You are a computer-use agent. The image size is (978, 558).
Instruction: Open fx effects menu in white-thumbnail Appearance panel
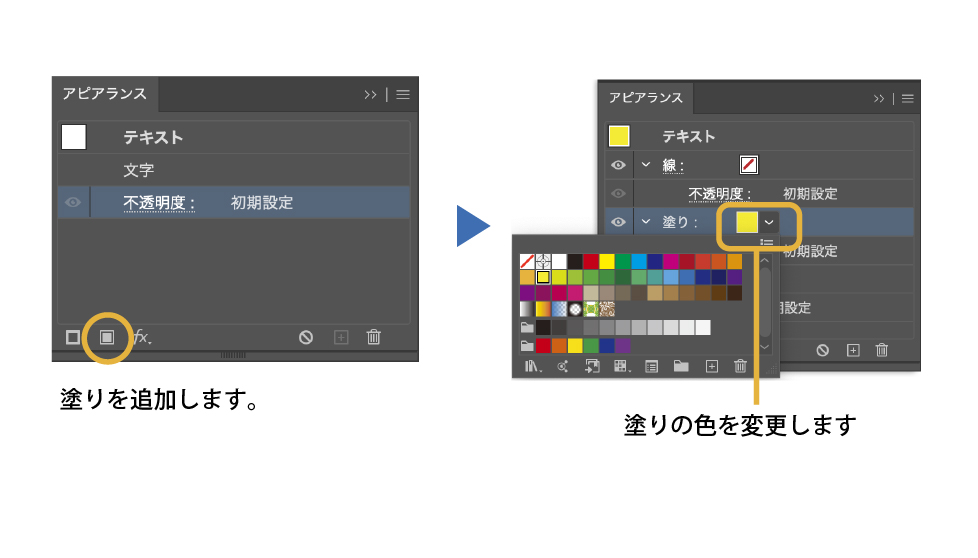(x=142, y=337)
